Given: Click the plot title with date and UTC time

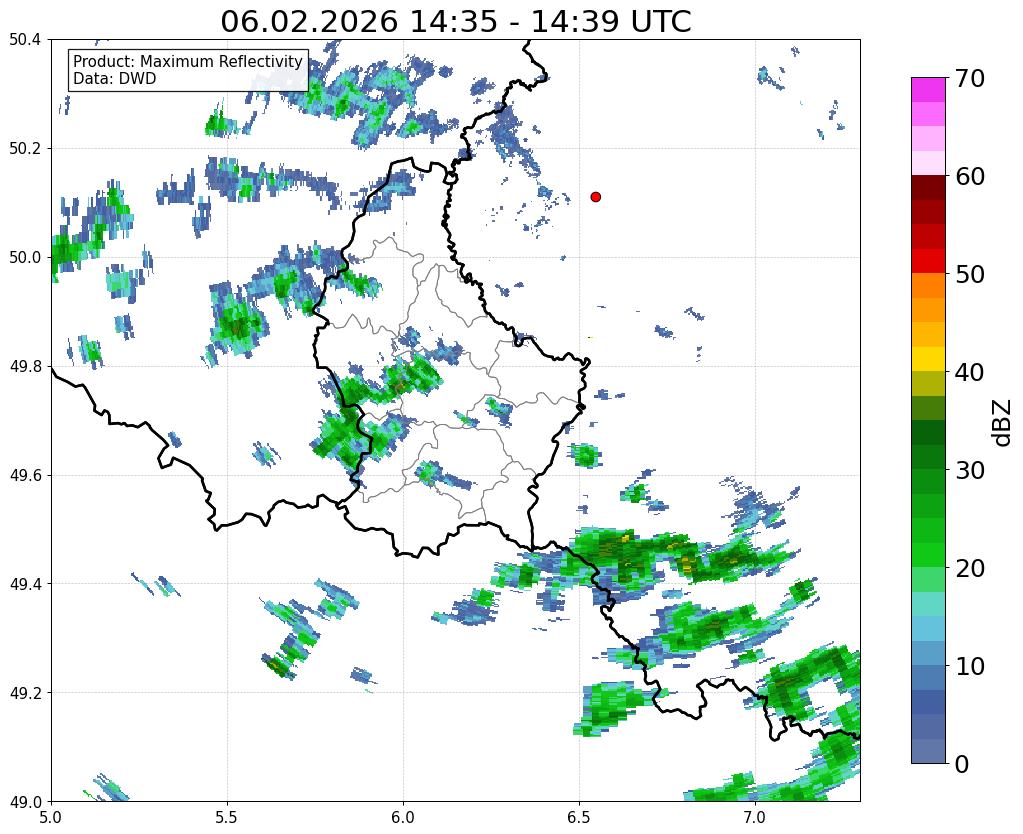Looking at the screenshot, I should [455, 22].
